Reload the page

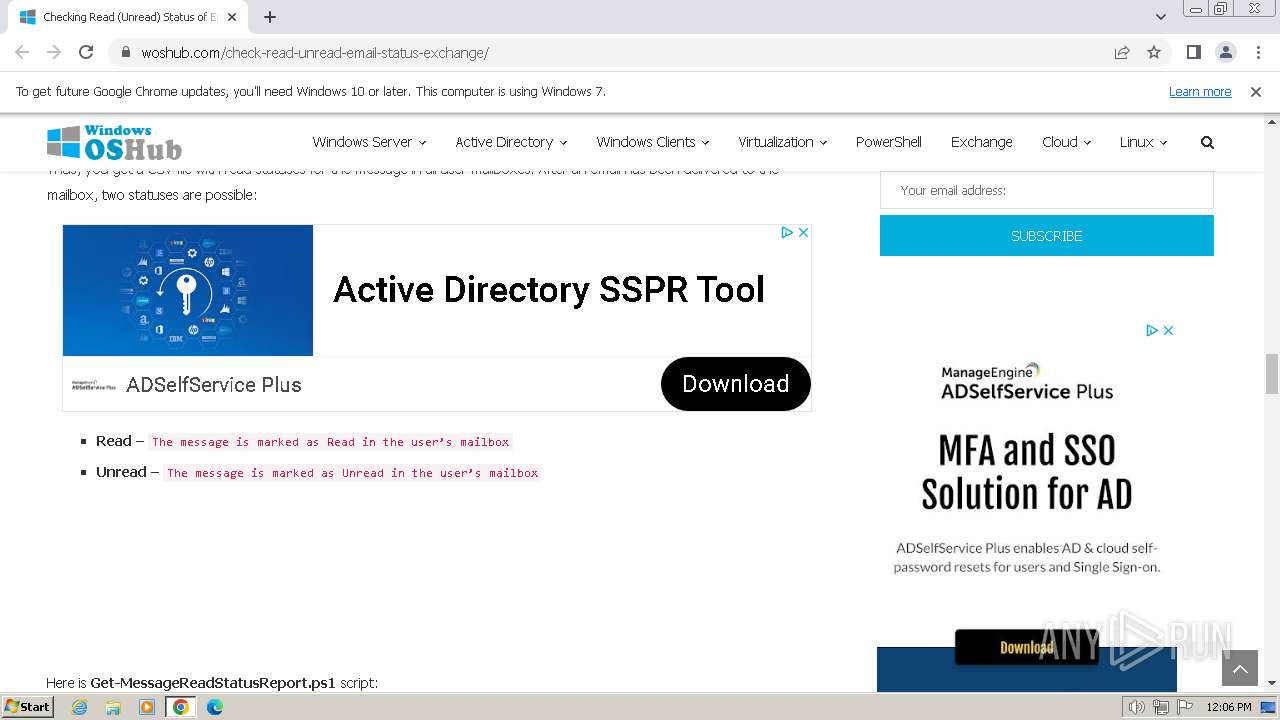pos(86,52)
